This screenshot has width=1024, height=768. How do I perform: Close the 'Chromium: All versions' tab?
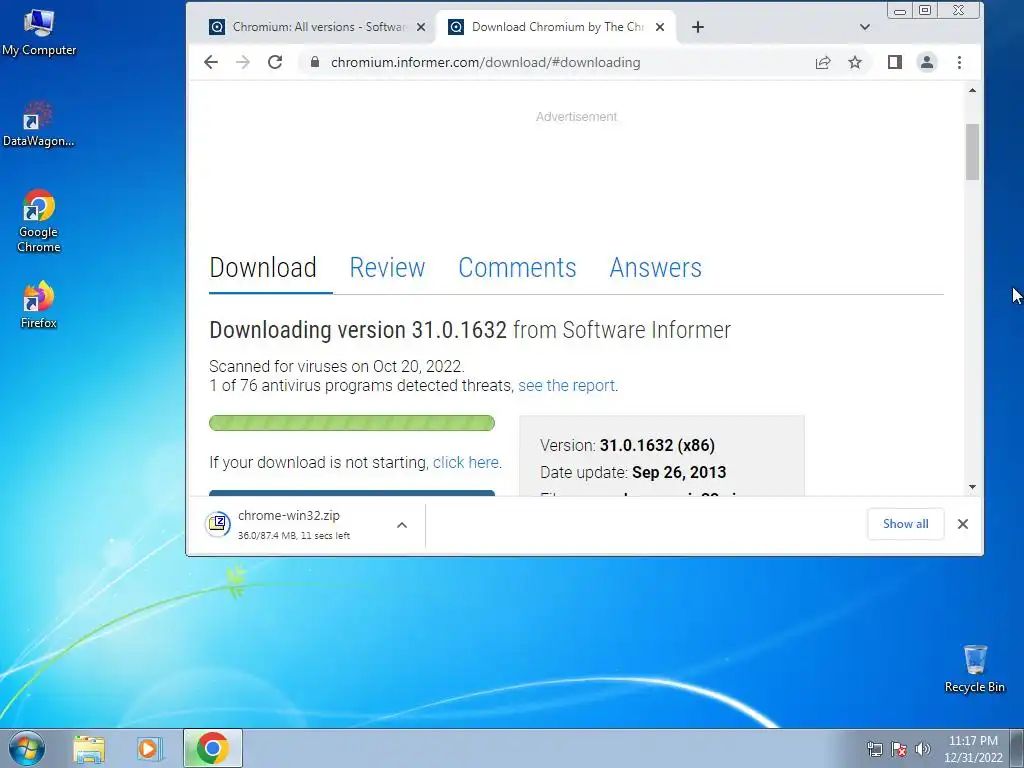pyautogui.click(x=421, y=27)
